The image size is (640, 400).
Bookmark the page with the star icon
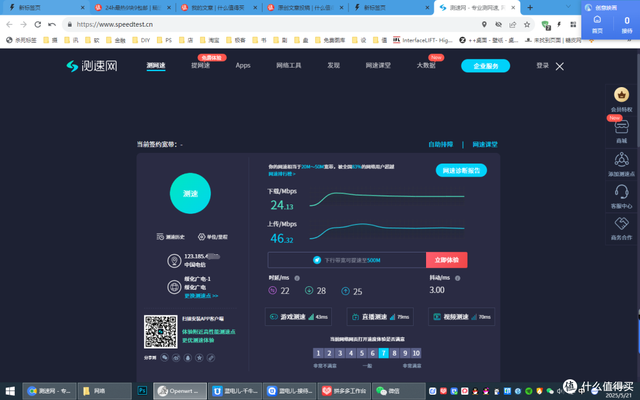[x=527, y=24]
